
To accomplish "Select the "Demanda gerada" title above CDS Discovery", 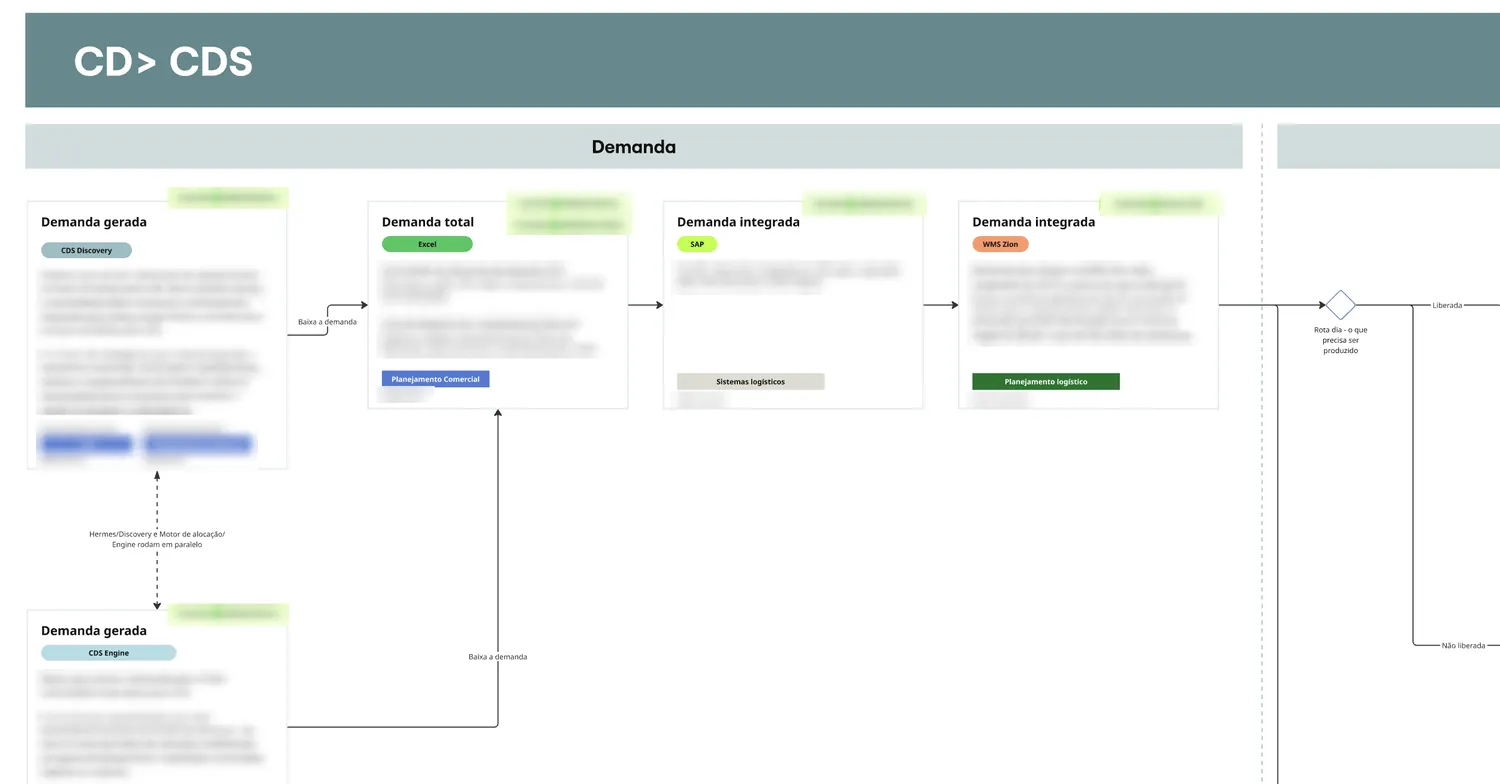I will [x=94, y=222].
